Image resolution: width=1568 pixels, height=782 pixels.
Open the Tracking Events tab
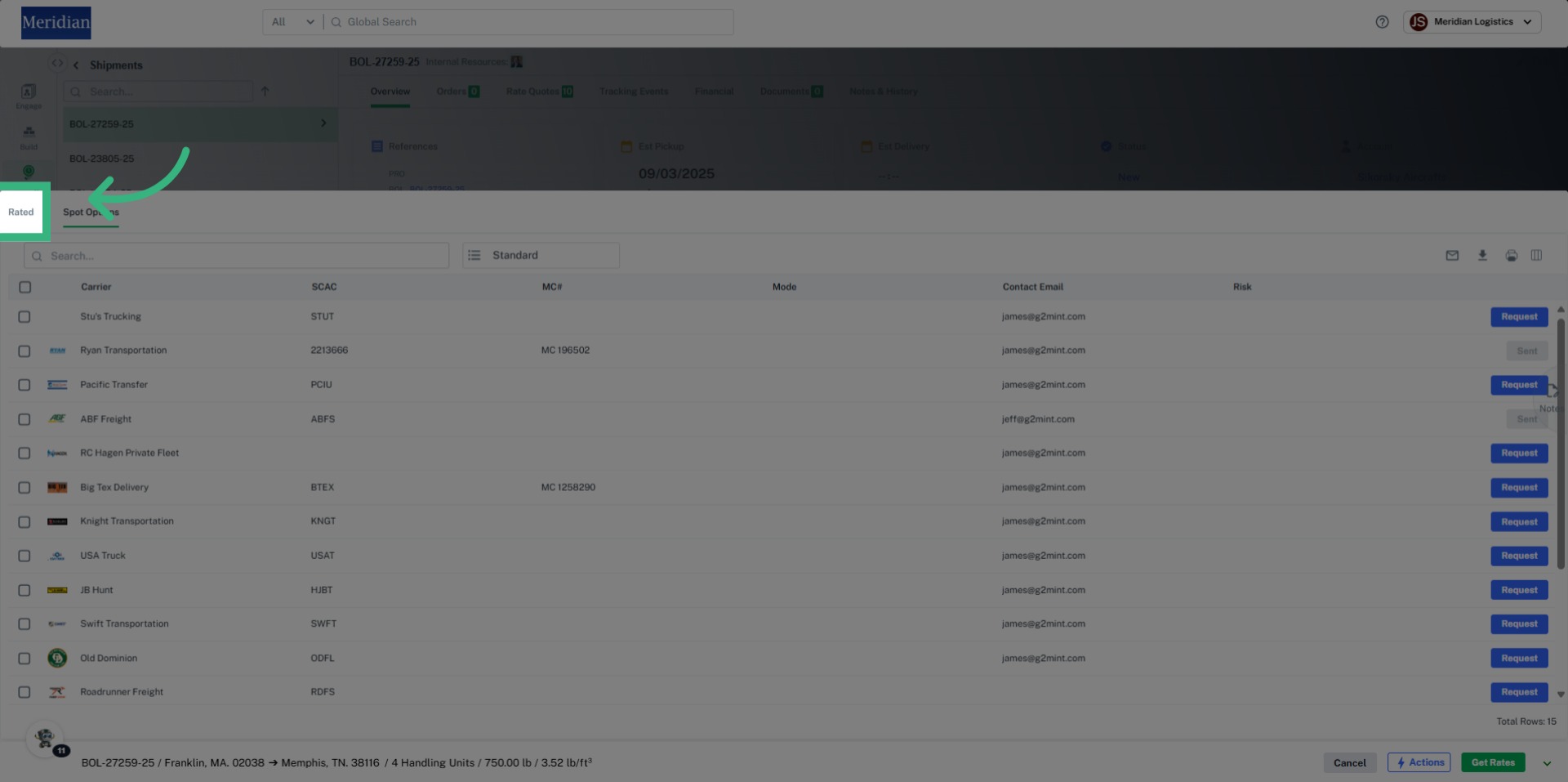[x=634, y=92]
